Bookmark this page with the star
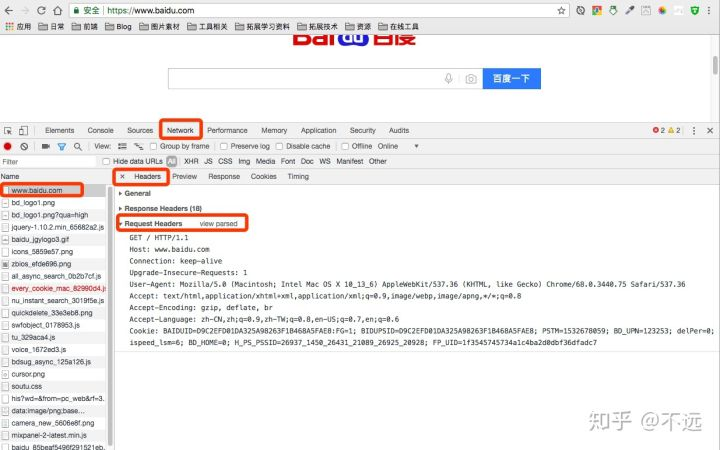The width and height of the screenshot is (720, 450). click(x=561, y=11)
